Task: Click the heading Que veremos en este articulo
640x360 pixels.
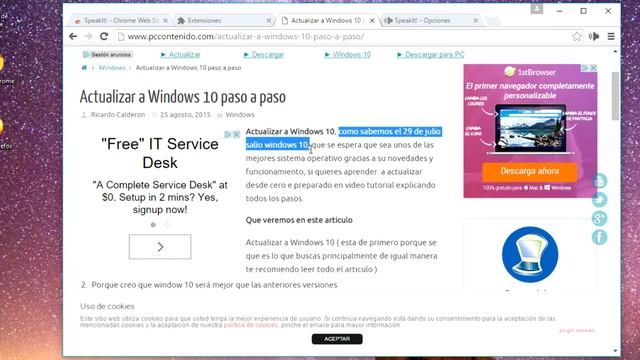Action: [x=299, y=220]
